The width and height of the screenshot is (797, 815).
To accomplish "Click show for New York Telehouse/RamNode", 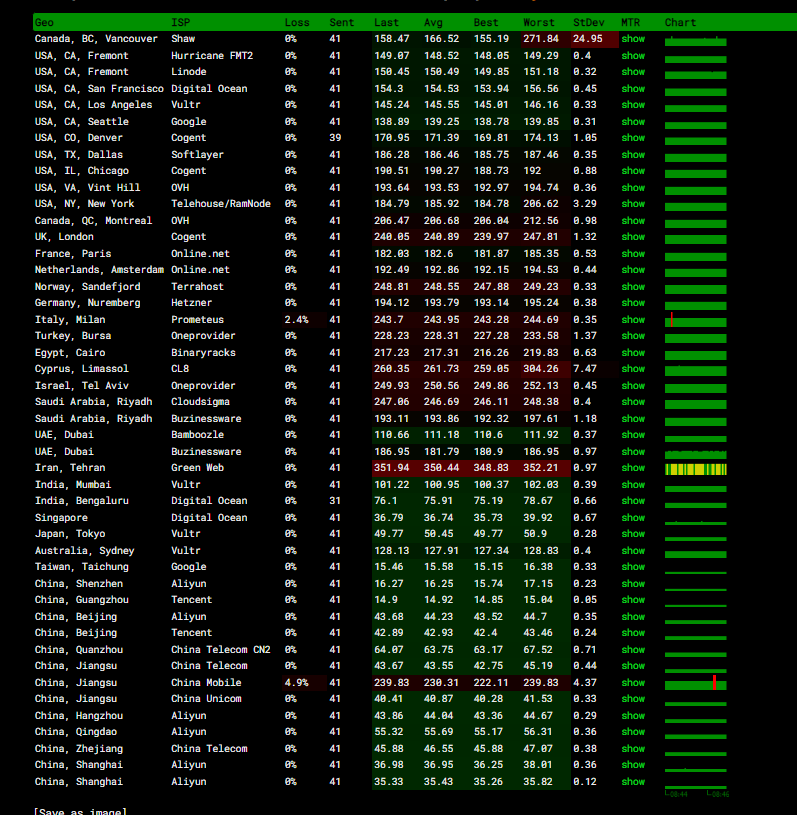I will pyautogui.click(x=633, y=204).
